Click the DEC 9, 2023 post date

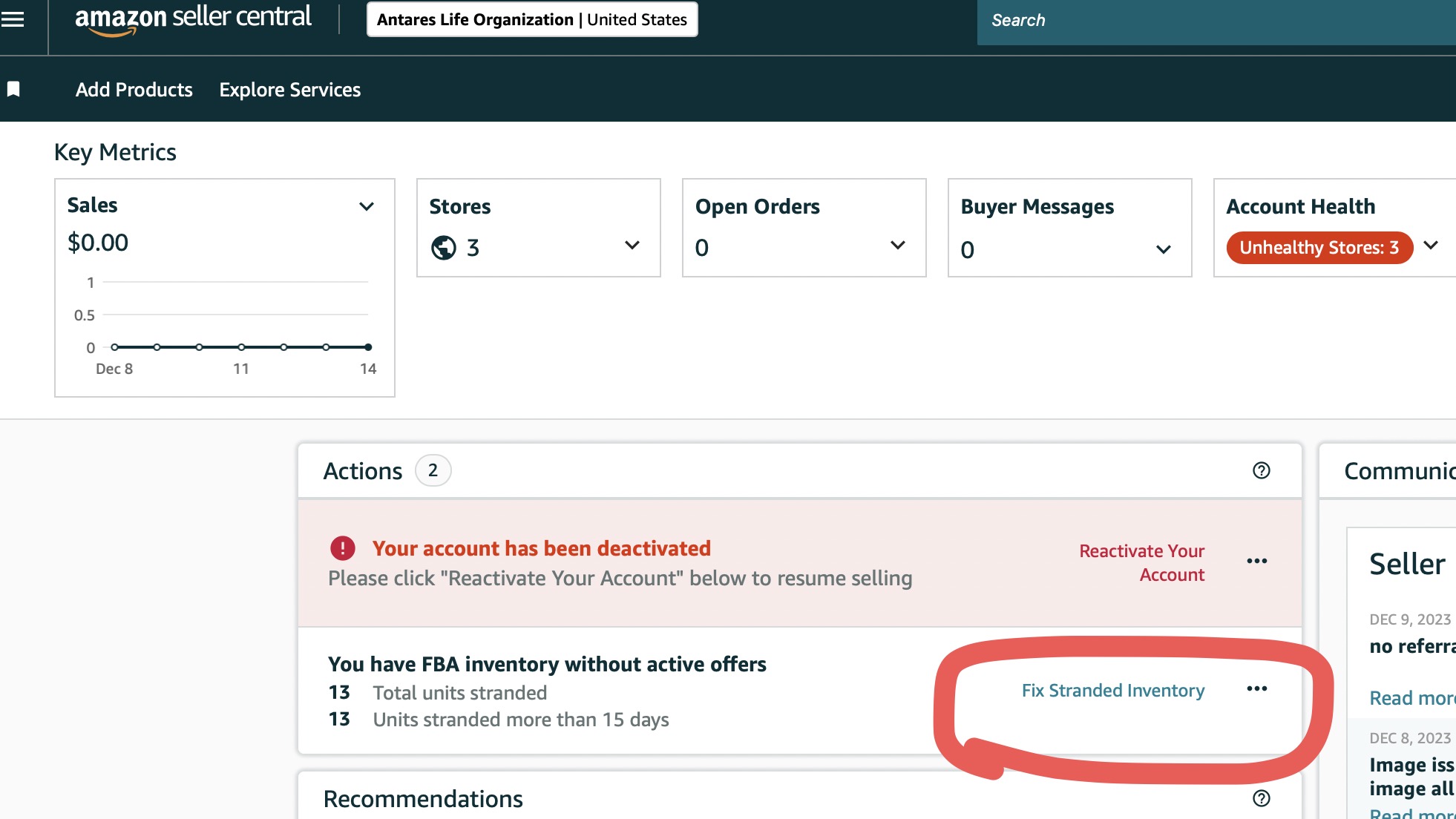pos(1410,619)
